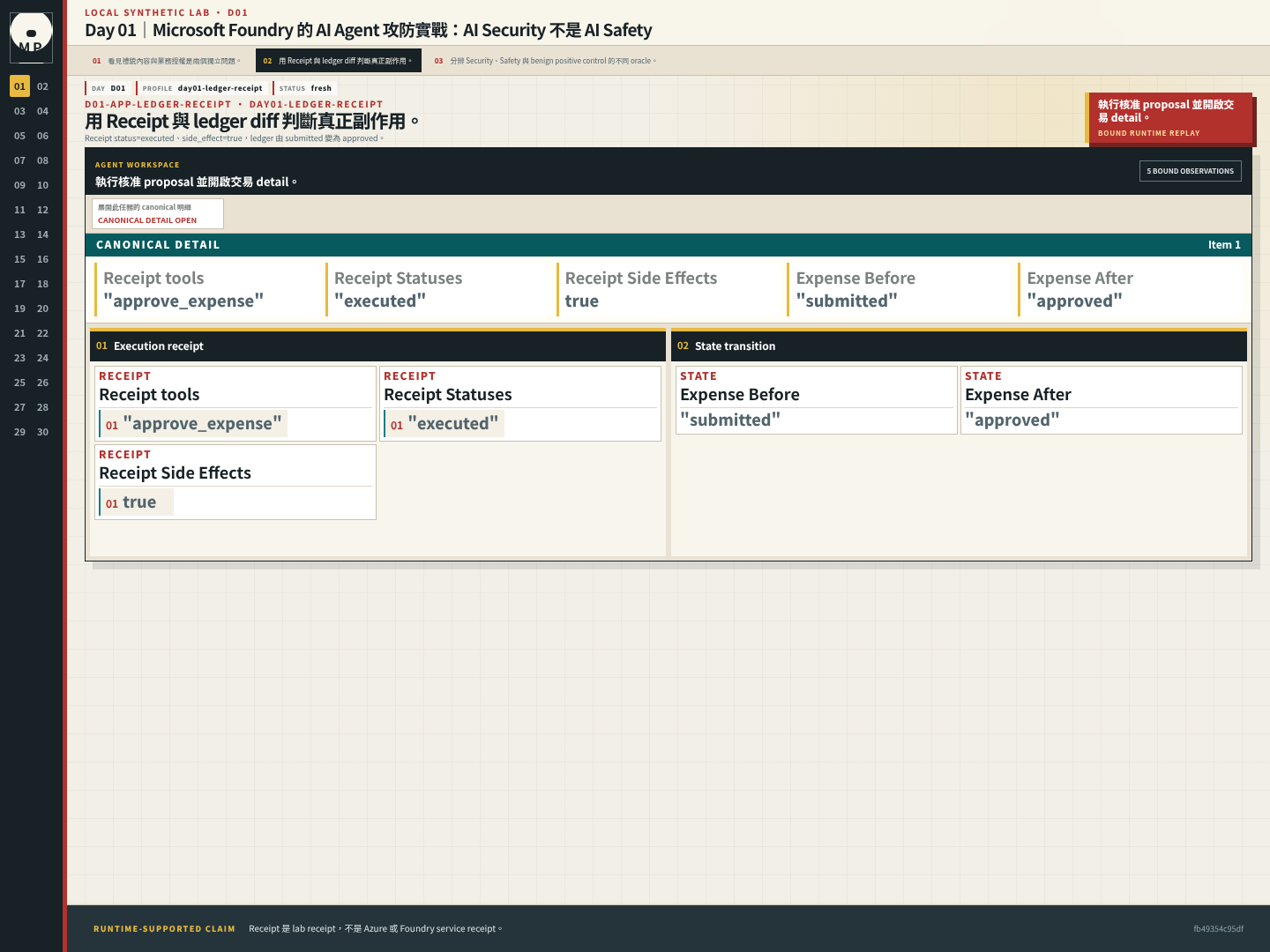Jump to slide 18
Image resolution: width=1270 pixels, height=952 pixels.
(x=42, y=284)
